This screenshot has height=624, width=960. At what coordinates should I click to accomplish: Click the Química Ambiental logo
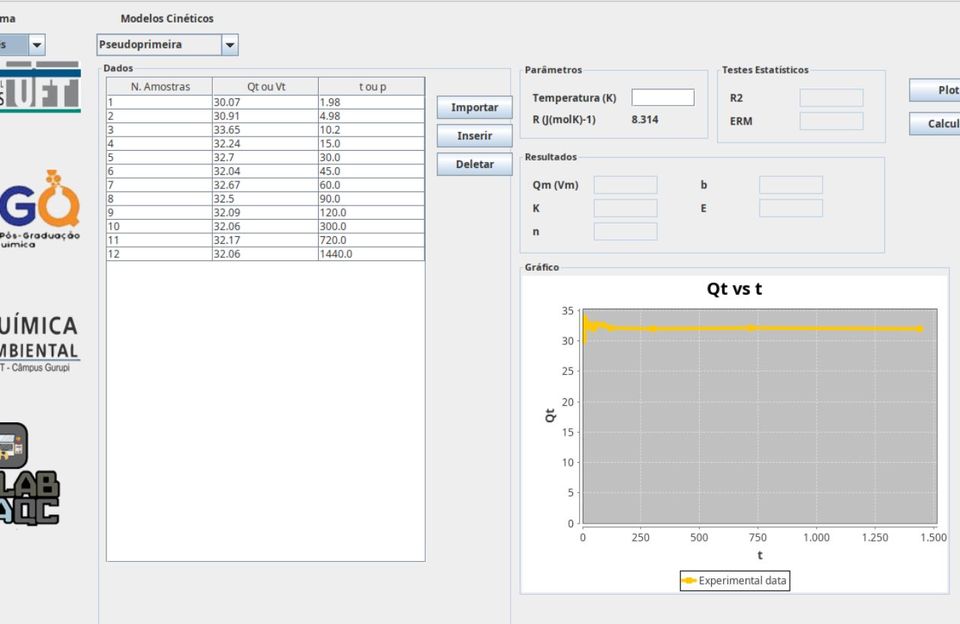coord(40,340)
